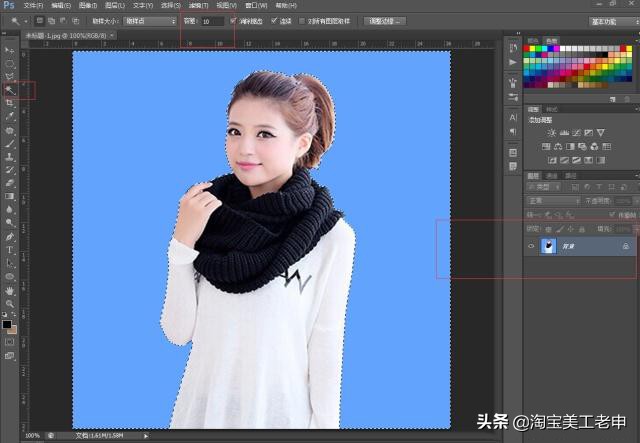Choose the Hand tool

[x=10, y=289]
